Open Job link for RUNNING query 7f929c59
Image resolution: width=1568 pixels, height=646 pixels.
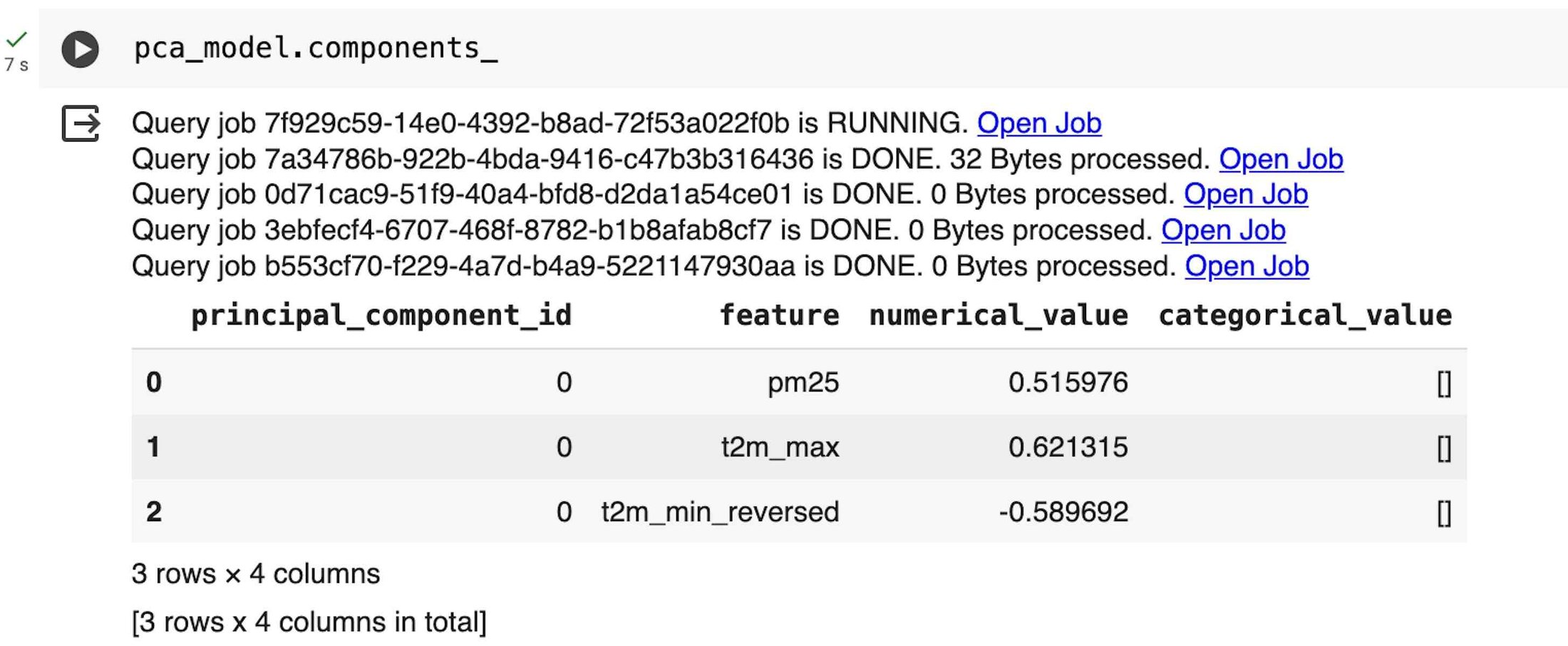[x=1039, y=123]
